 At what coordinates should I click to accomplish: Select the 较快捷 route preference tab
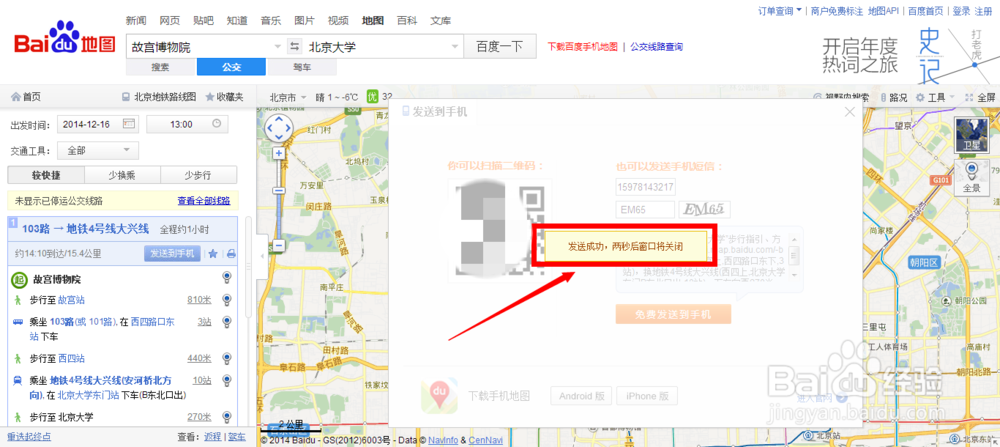46,175
